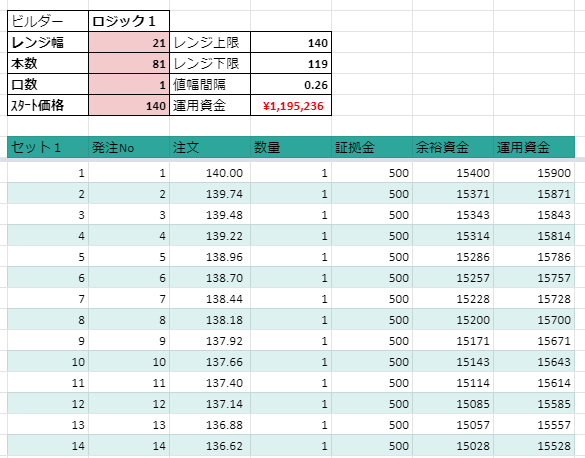Select the レンジ上限 value cell 140
585x458 pixels.
tap(291, 42)
